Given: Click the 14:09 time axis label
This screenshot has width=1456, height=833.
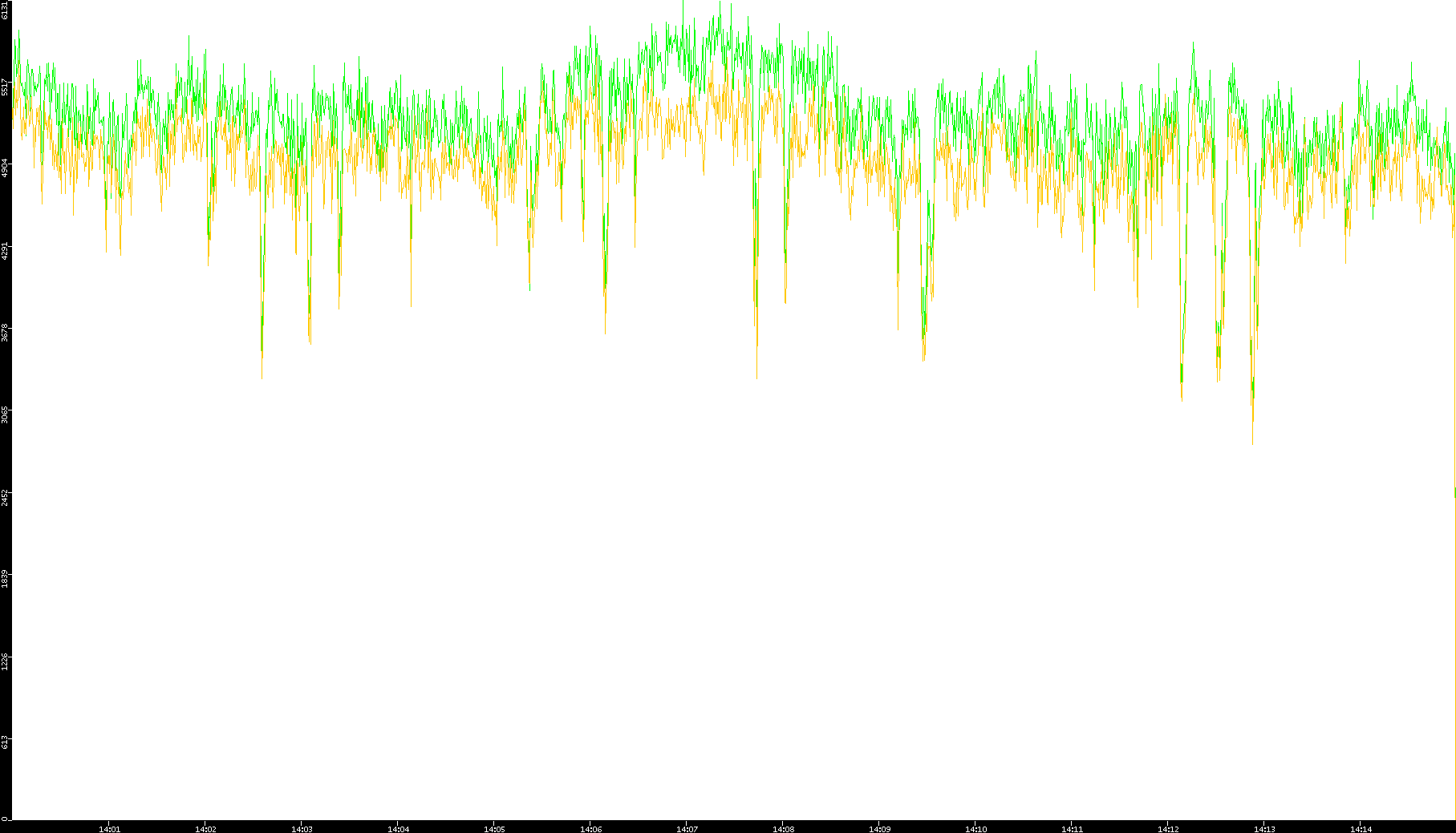Looking at the screenshot, I should click(x=880, y=829).
